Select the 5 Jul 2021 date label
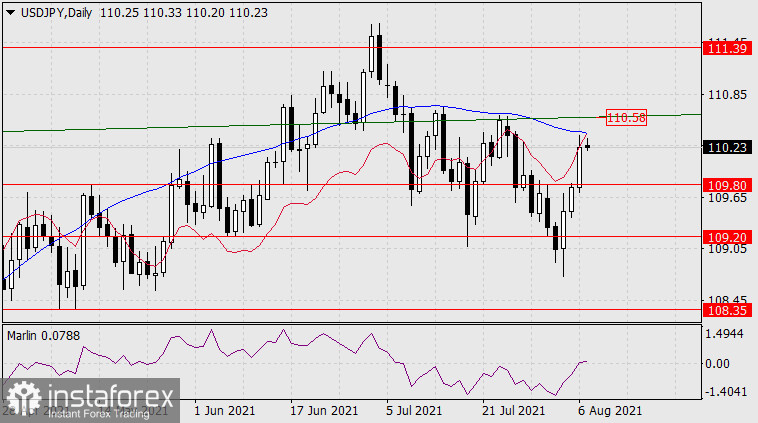The image size is (758, 423). click(414, 410)
